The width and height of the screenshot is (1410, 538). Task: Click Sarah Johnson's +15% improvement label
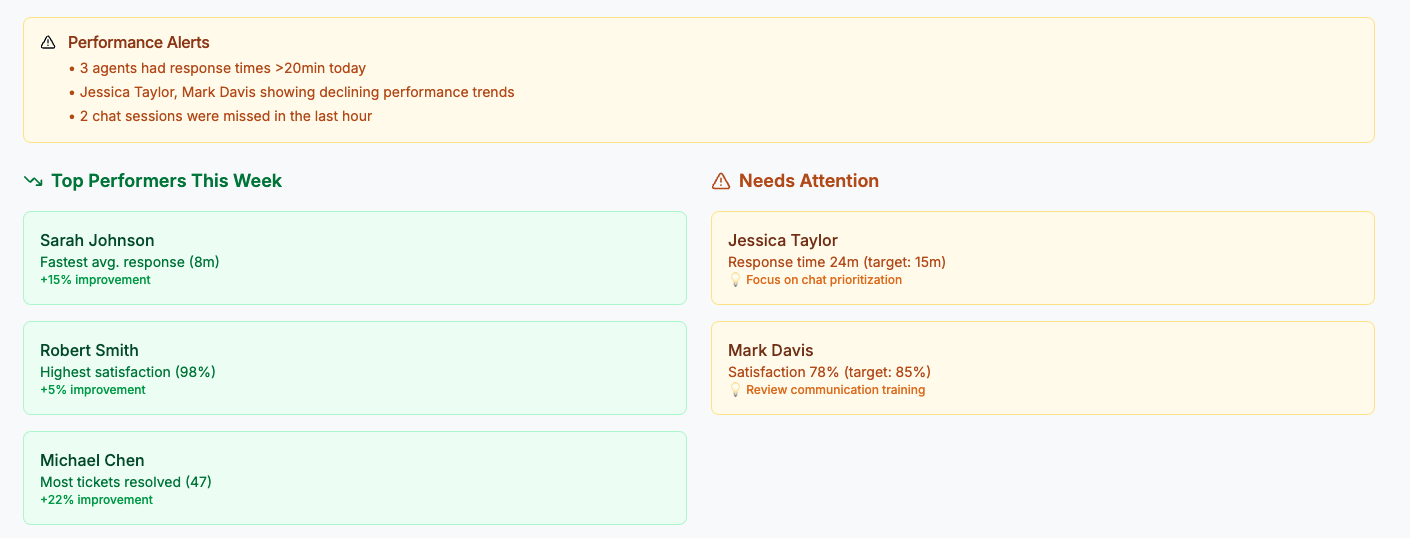95,280
